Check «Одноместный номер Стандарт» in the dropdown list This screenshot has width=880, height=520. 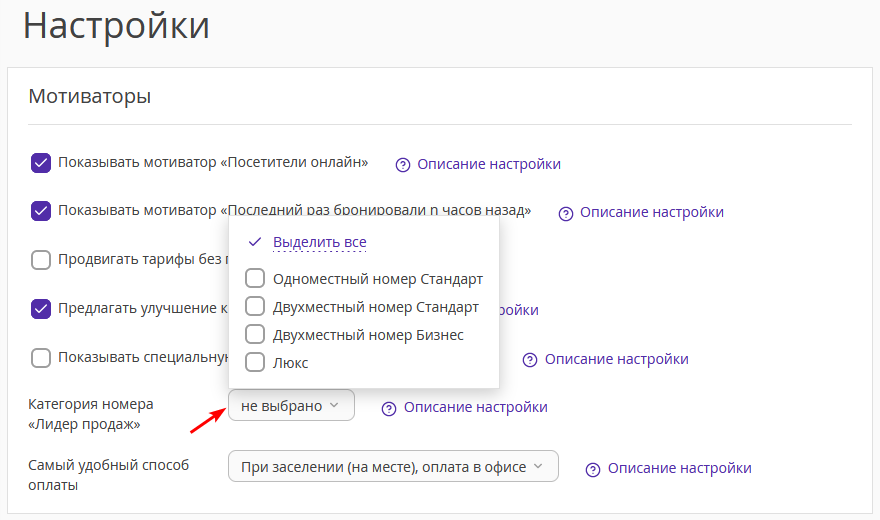(255, 278)
